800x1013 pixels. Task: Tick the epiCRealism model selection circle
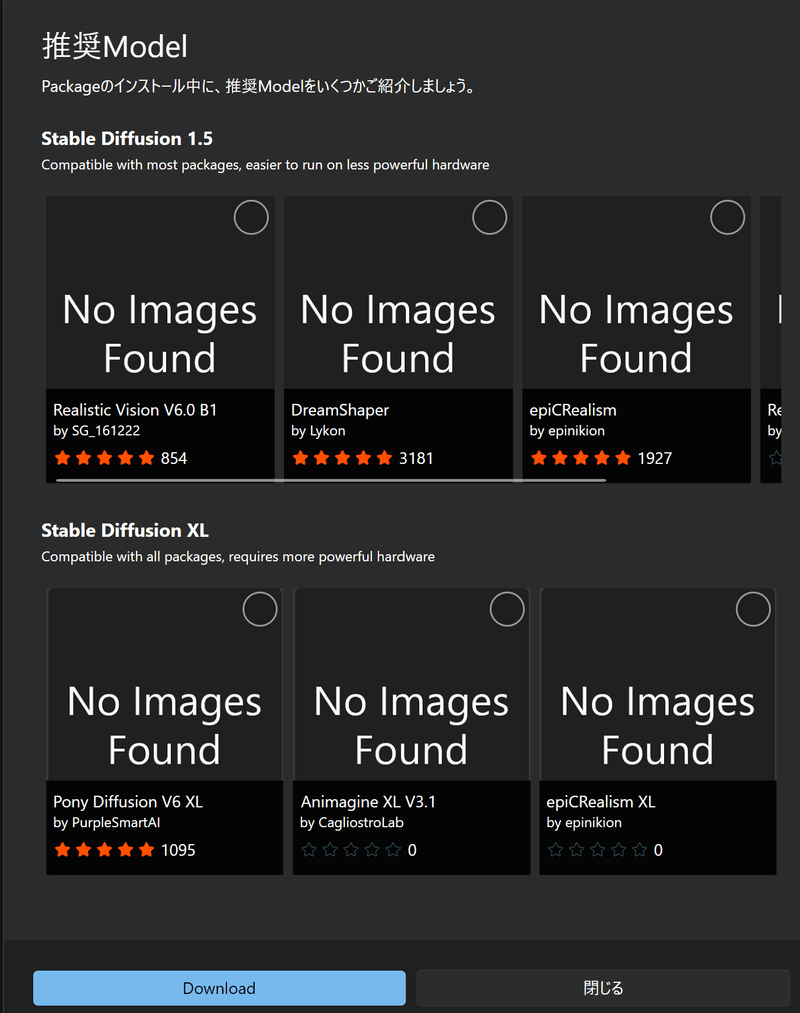(x=727, y=218)
